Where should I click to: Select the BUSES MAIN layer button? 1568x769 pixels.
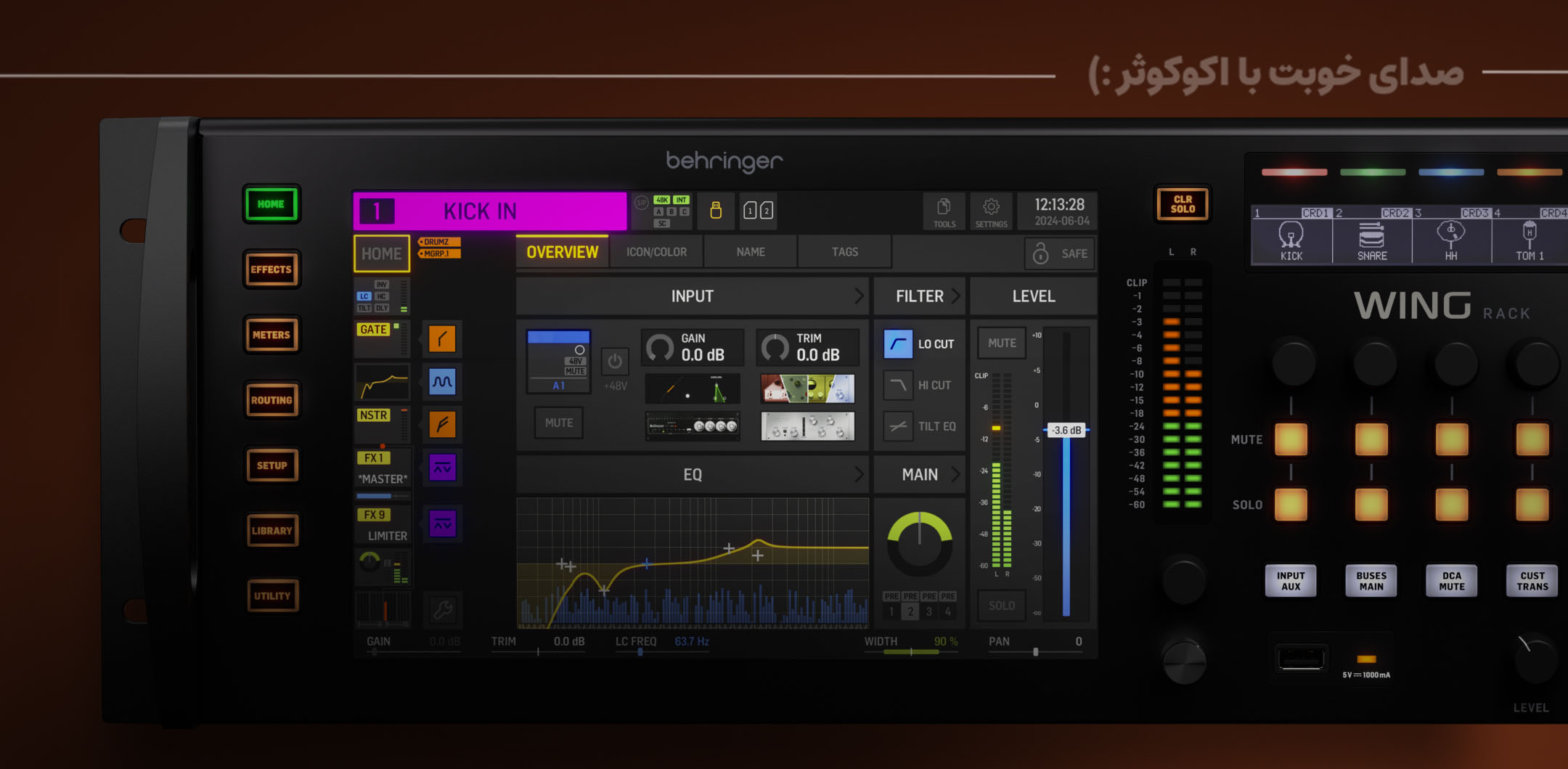[x=1371, y=581]
